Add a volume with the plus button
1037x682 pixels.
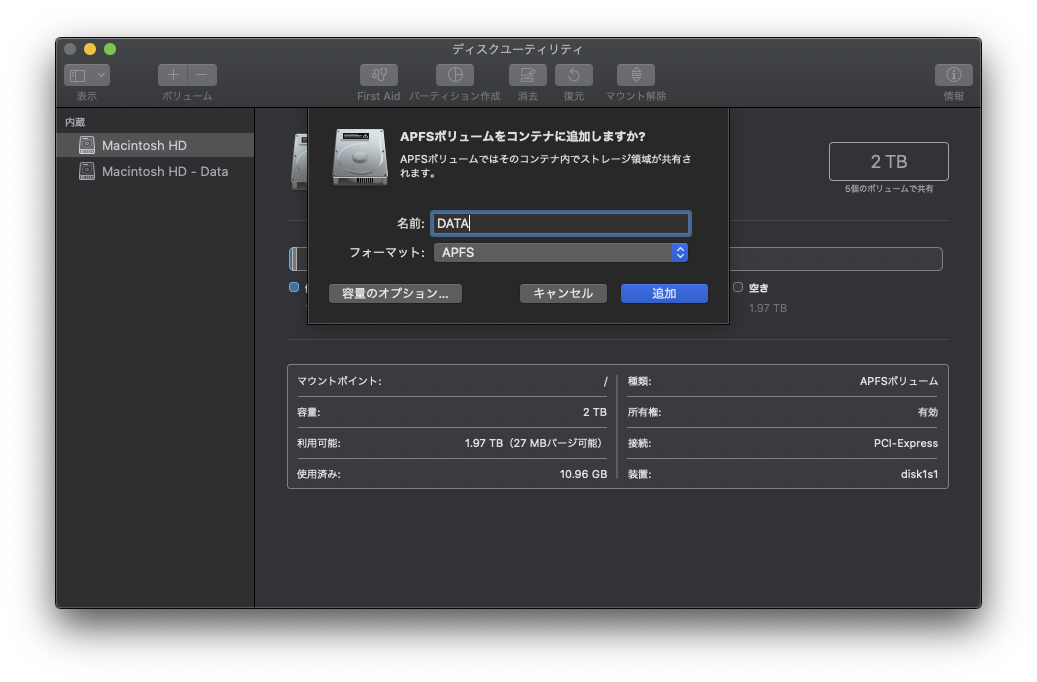point(173,75)
